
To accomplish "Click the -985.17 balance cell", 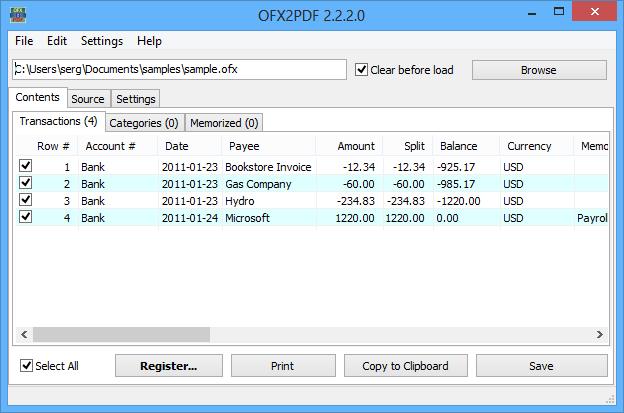I will tap(466, 184).
